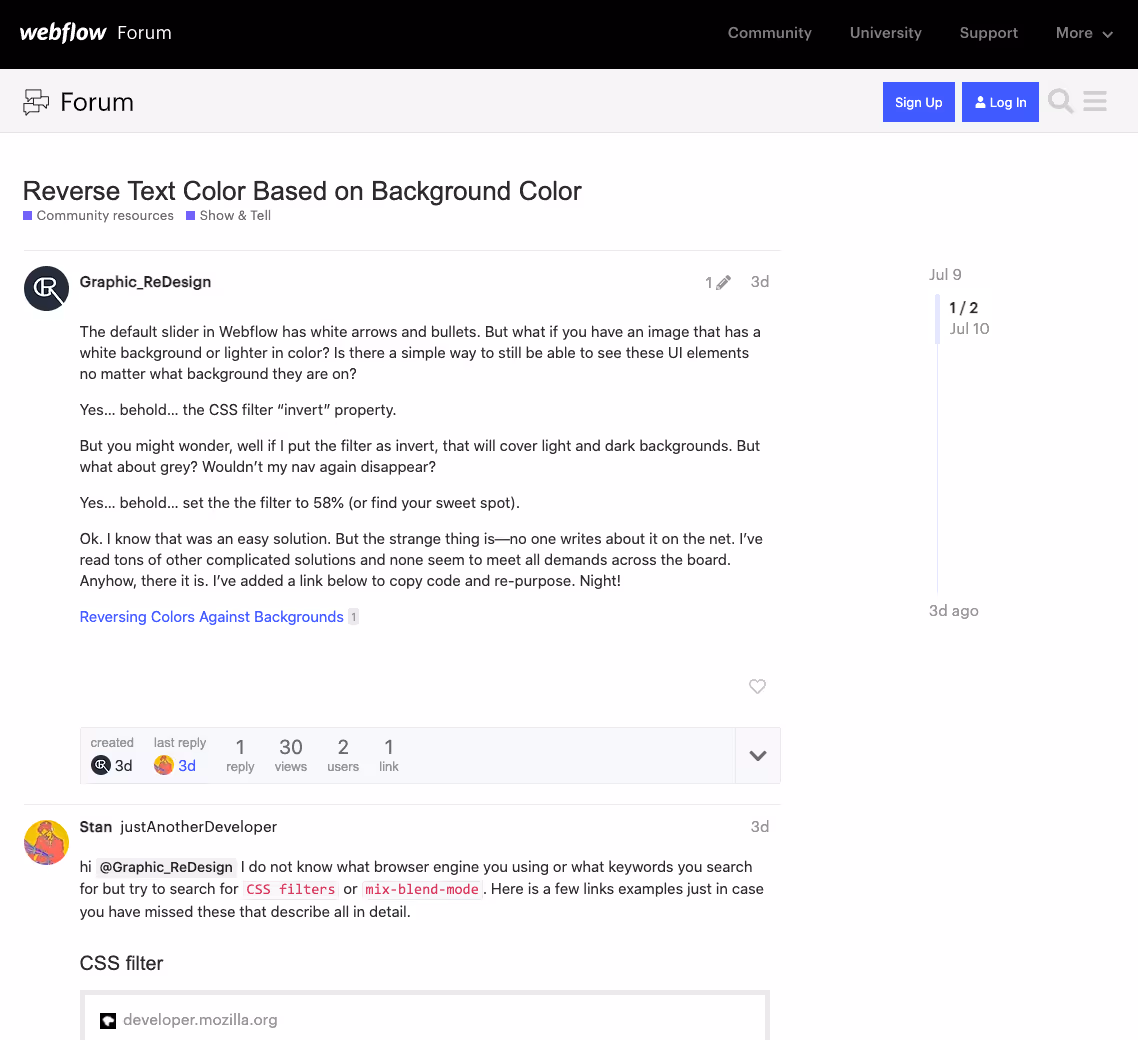Image resolution: width=1138 pixels, height=1040 pixels.
Task: Open the Community menu item
Action: [x=769, y=33]
